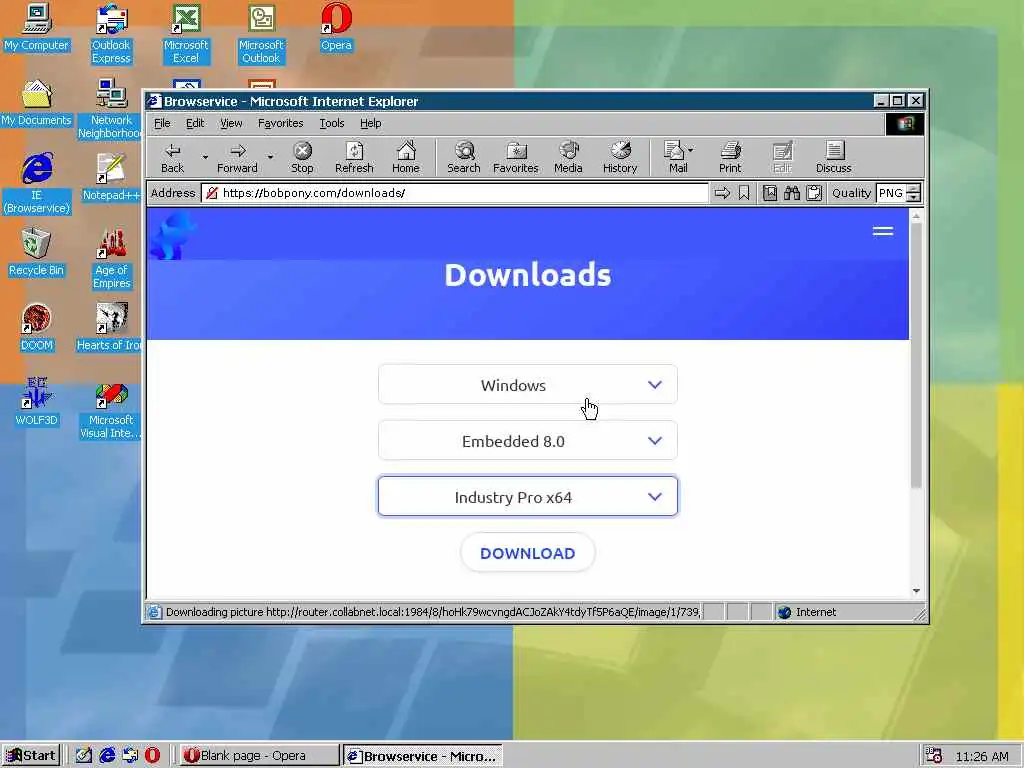
Task: Select the Outlook Express desktop icon
Action: [111, 34]
